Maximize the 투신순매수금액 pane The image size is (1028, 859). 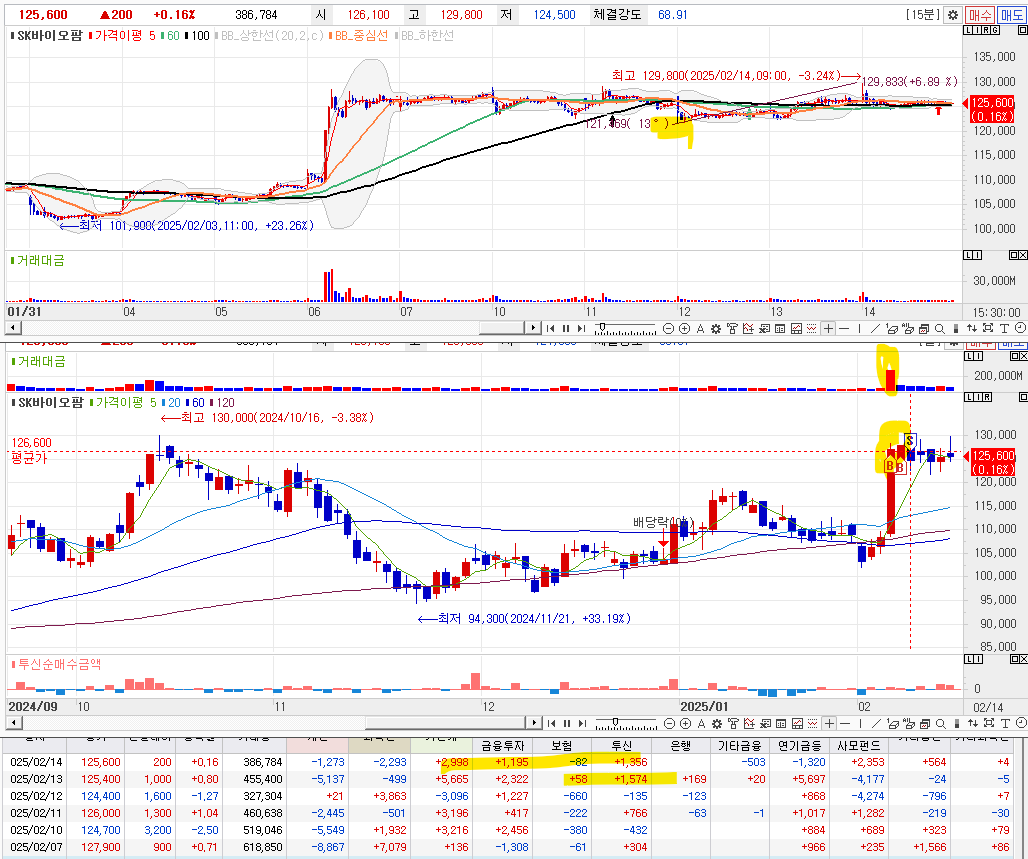(x=1014, y=658)
